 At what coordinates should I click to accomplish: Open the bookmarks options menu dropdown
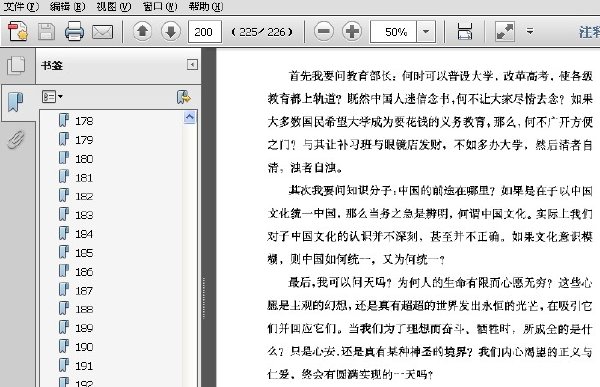52,96
